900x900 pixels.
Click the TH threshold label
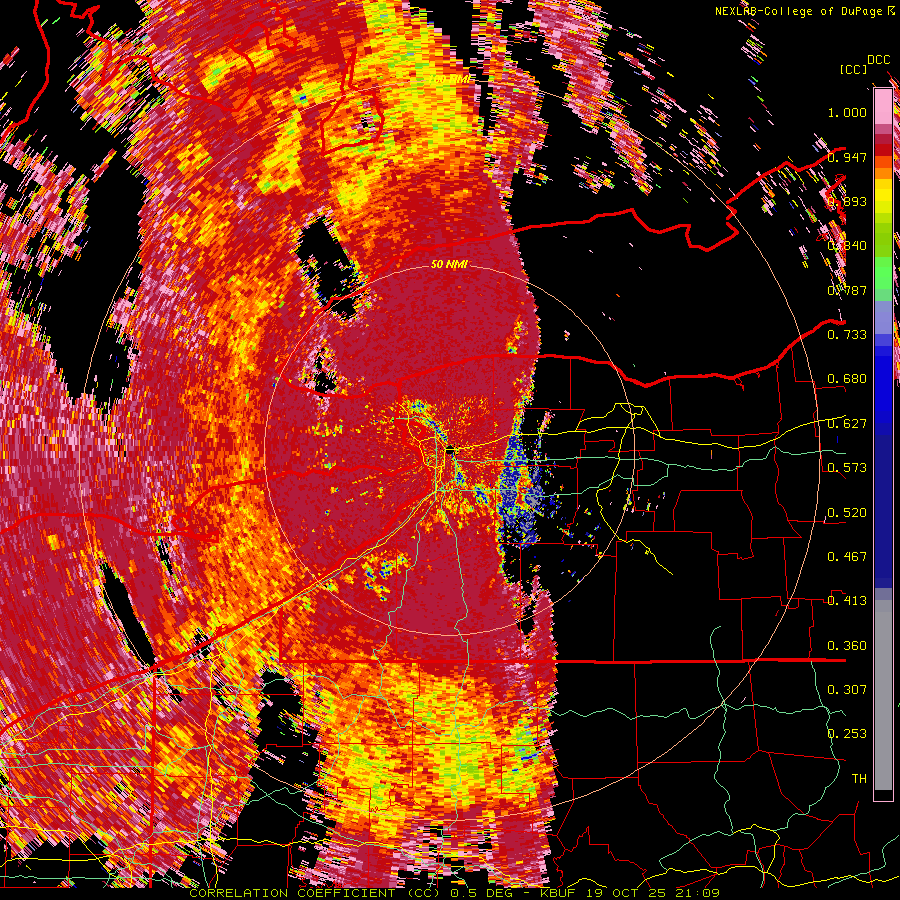click(x=859, y=779)
